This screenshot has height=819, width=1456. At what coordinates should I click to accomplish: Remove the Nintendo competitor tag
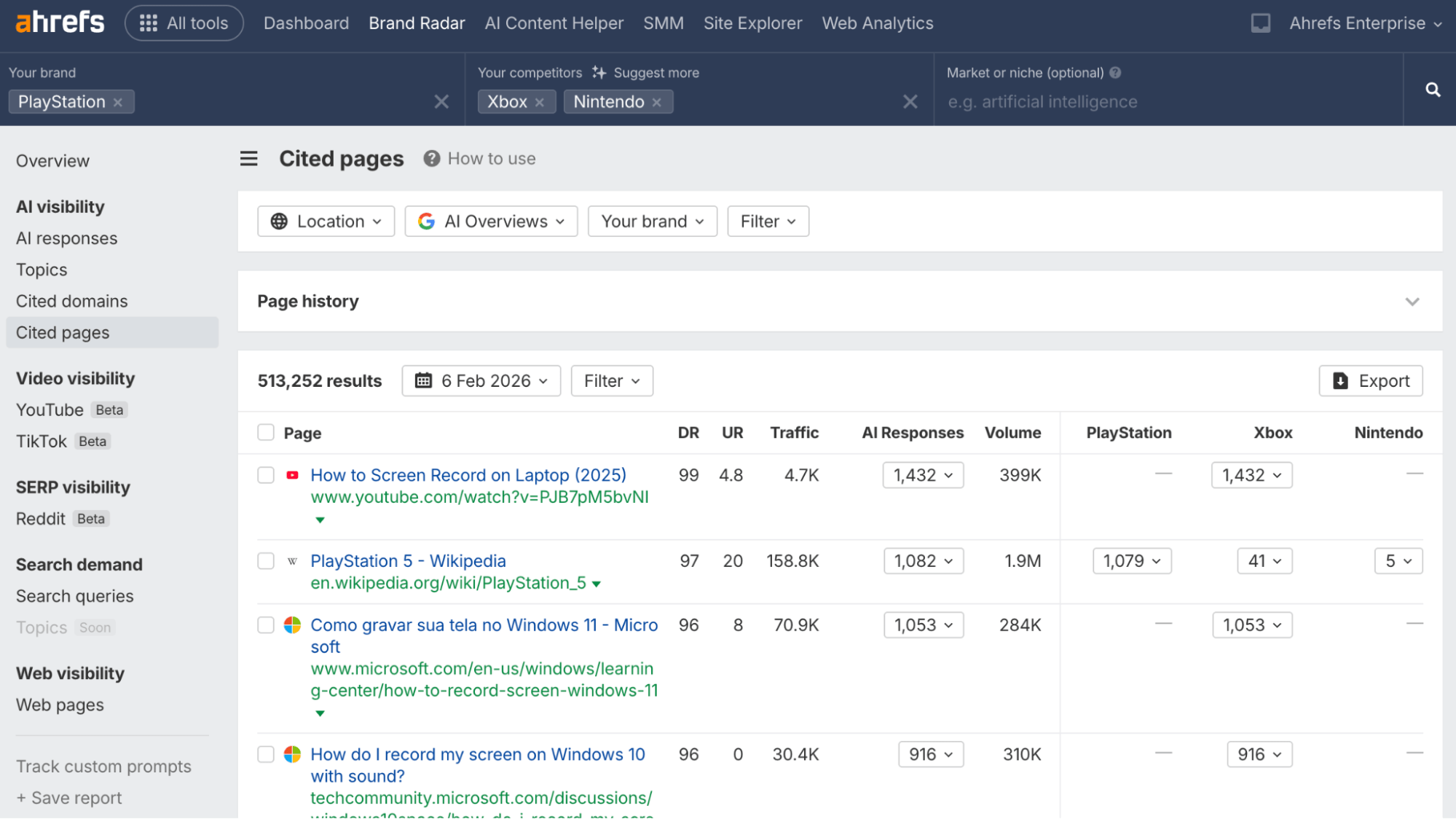pos(657,103)
